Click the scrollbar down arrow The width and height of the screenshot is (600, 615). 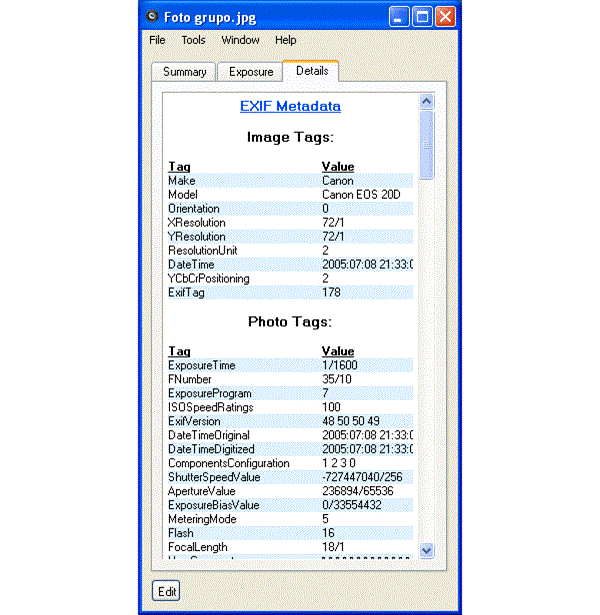pos(426,550)
